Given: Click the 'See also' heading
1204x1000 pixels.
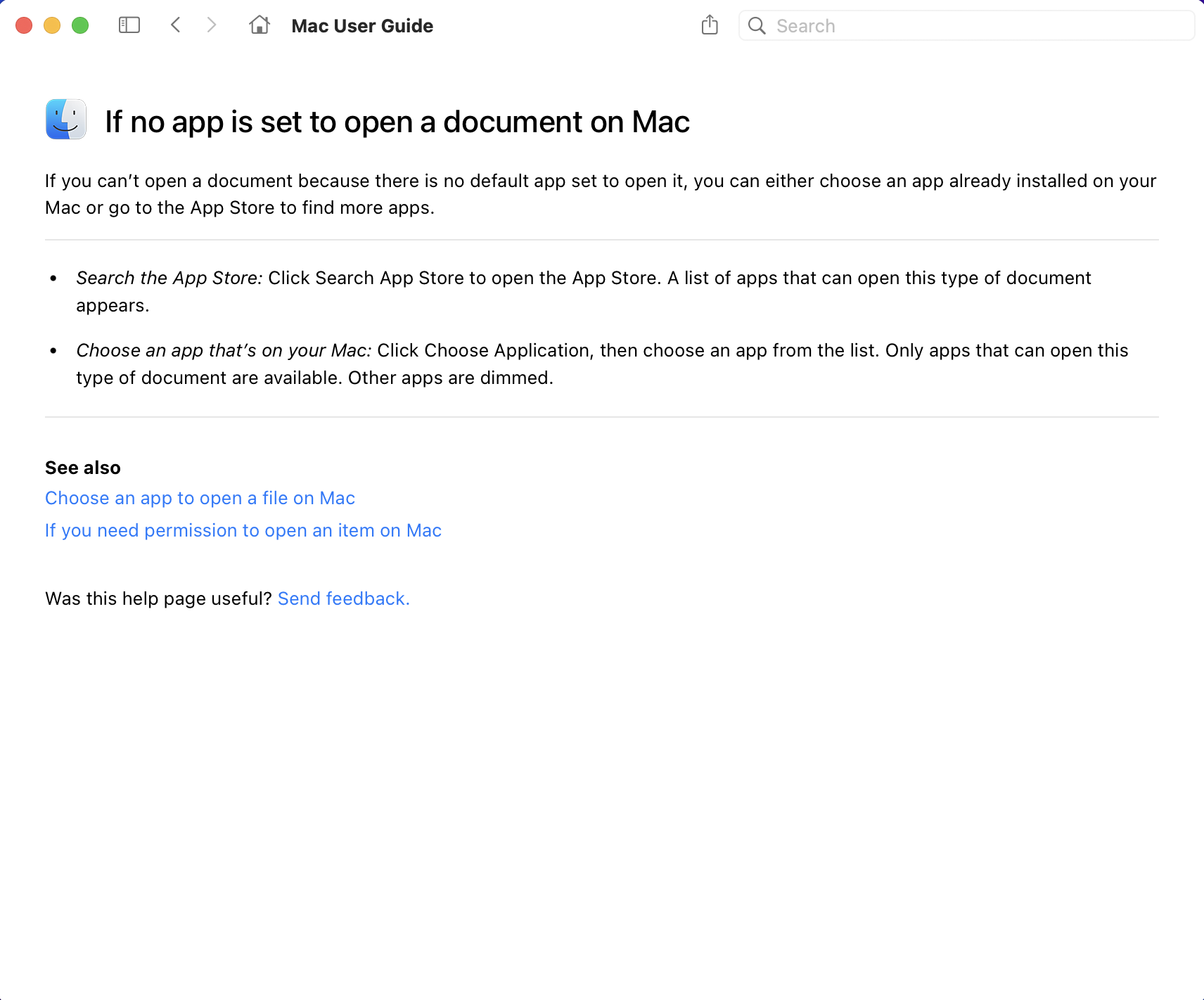Looking at the screenshot, I should [83, 468].
